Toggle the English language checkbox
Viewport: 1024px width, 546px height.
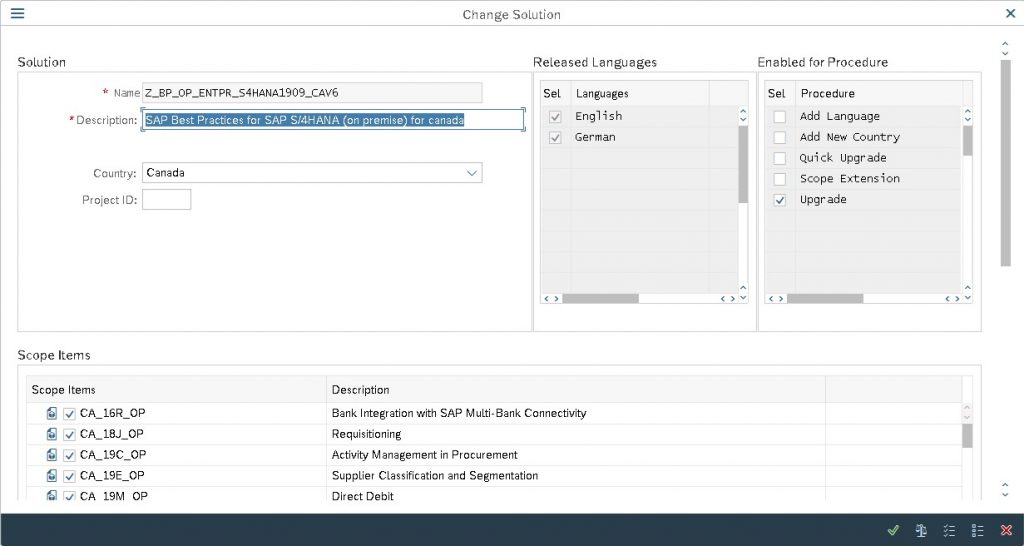(x=555, y=117)
